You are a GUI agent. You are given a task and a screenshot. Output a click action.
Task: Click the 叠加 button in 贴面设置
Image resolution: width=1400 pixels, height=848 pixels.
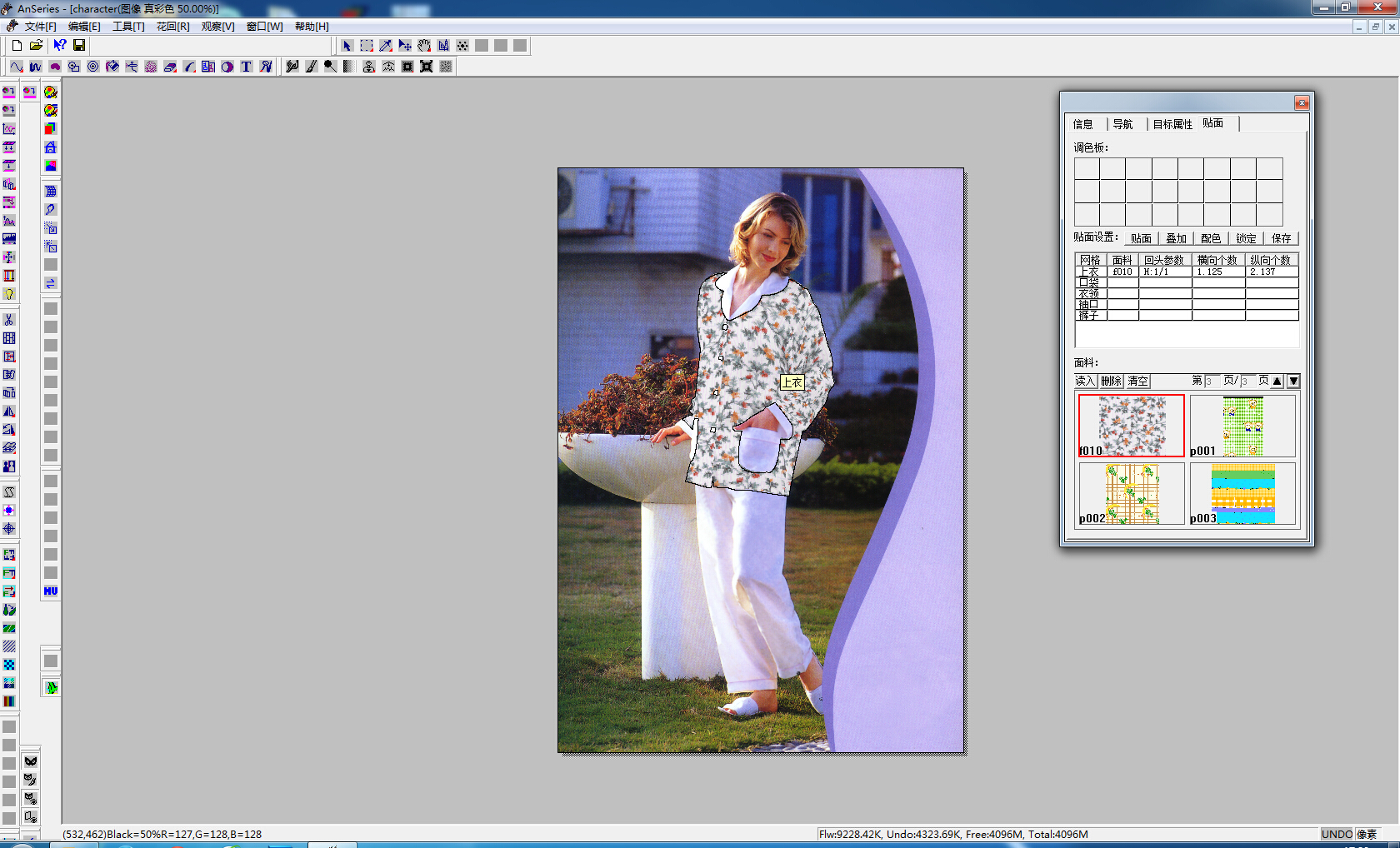tap(1176, 238)
